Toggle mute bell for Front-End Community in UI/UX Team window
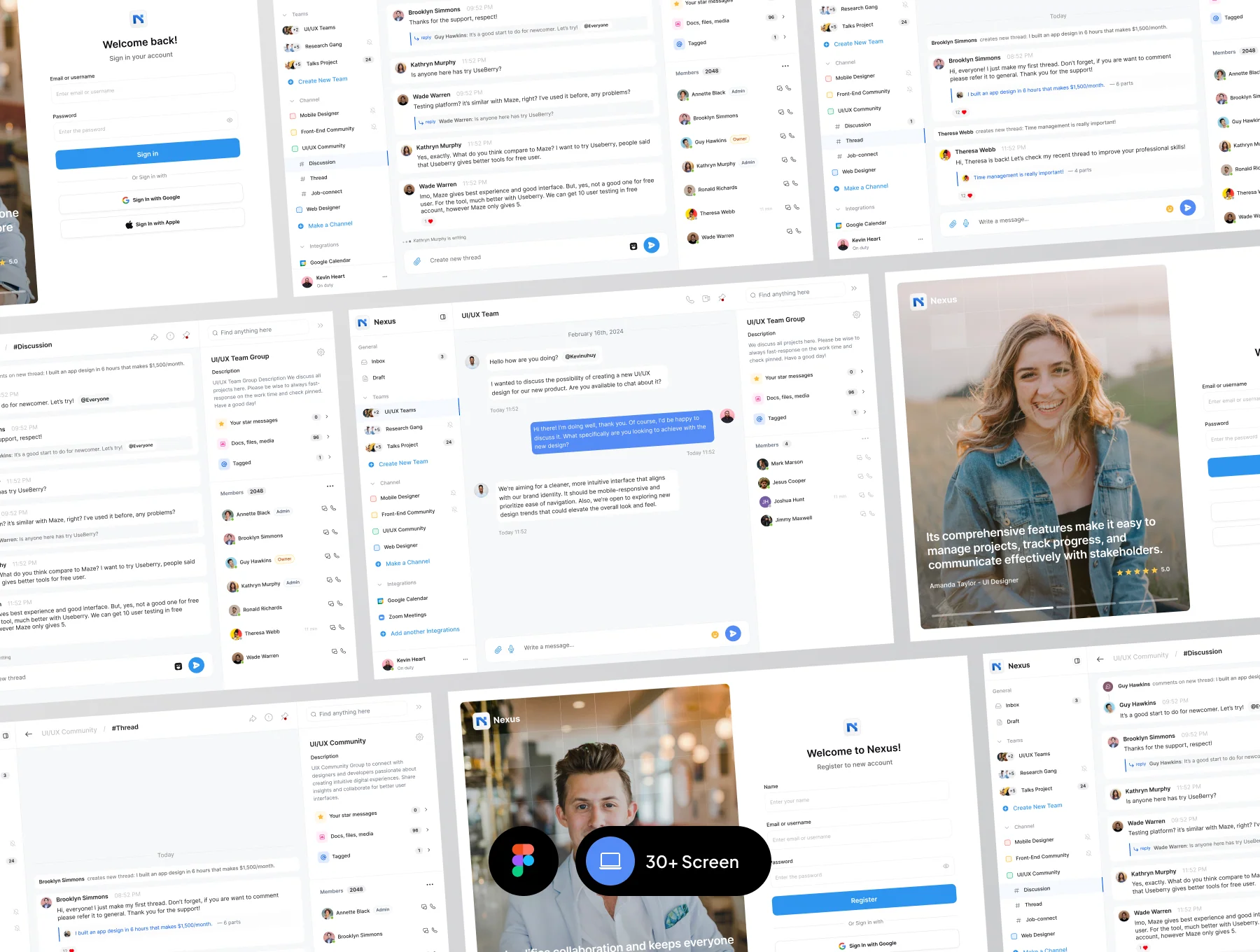 coord(454,509)
